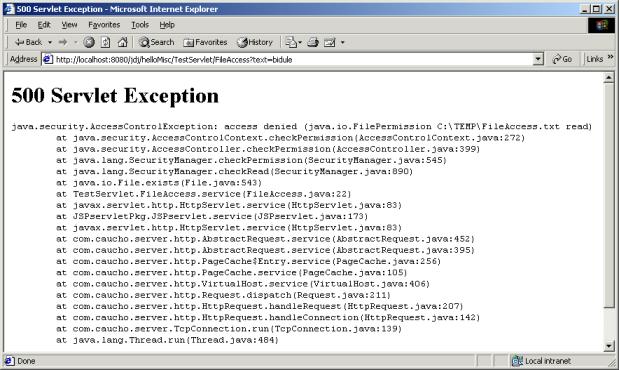Click the Stop loading icon
This screenshot has height=370, width=619.
click(x=89, y=42)
